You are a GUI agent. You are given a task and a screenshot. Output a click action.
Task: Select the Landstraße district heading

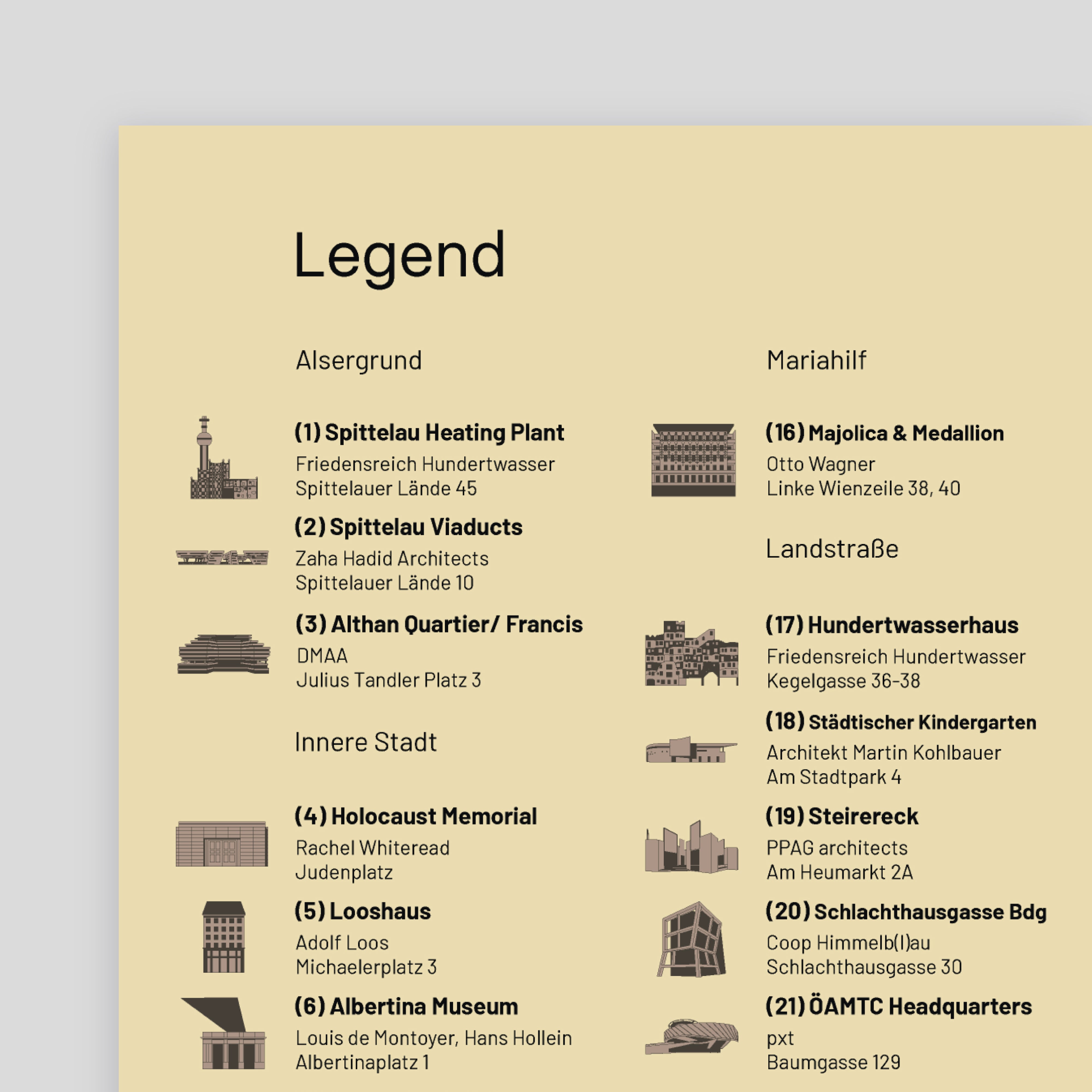tap(832, 549)
